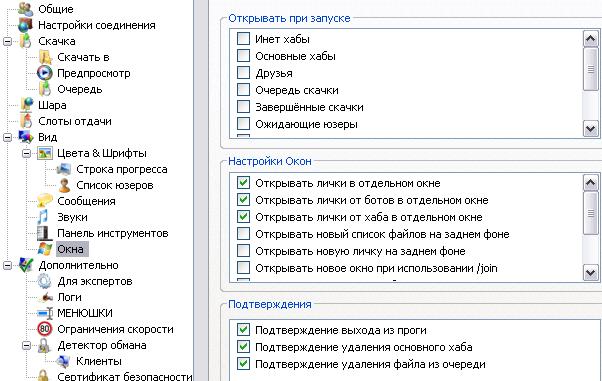This screenshot has width=602, height=381.
Task: Click the speed limit 80 sign icon
Action: pos(45,329)
